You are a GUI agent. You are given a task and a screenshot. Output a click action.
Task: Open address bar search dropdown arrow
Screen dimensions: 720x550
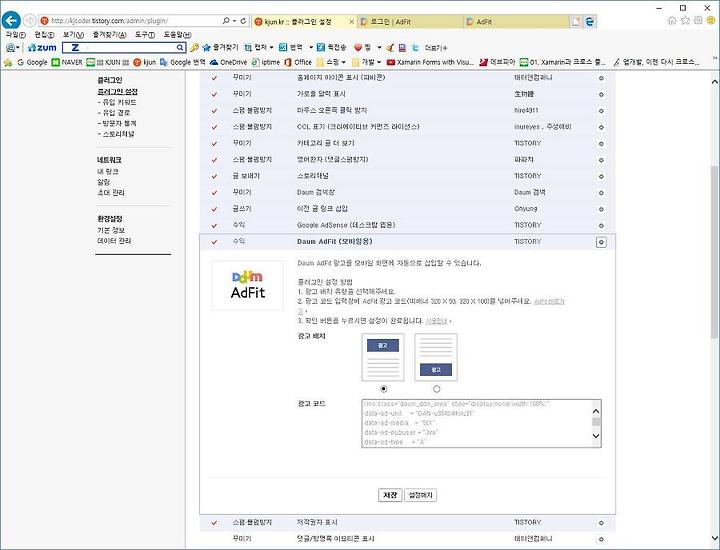[x=234, y=21]
